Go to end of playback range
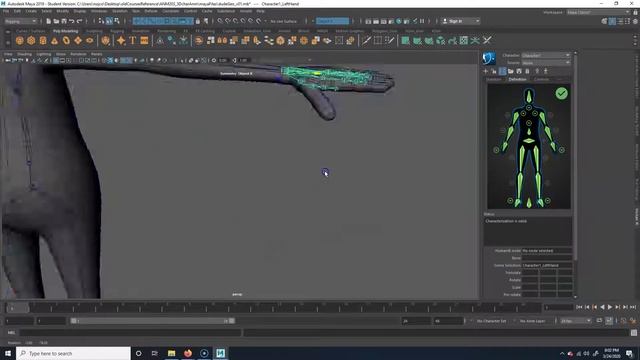The height and width of the screenshot is (360, 640). (x=633, y=307)
